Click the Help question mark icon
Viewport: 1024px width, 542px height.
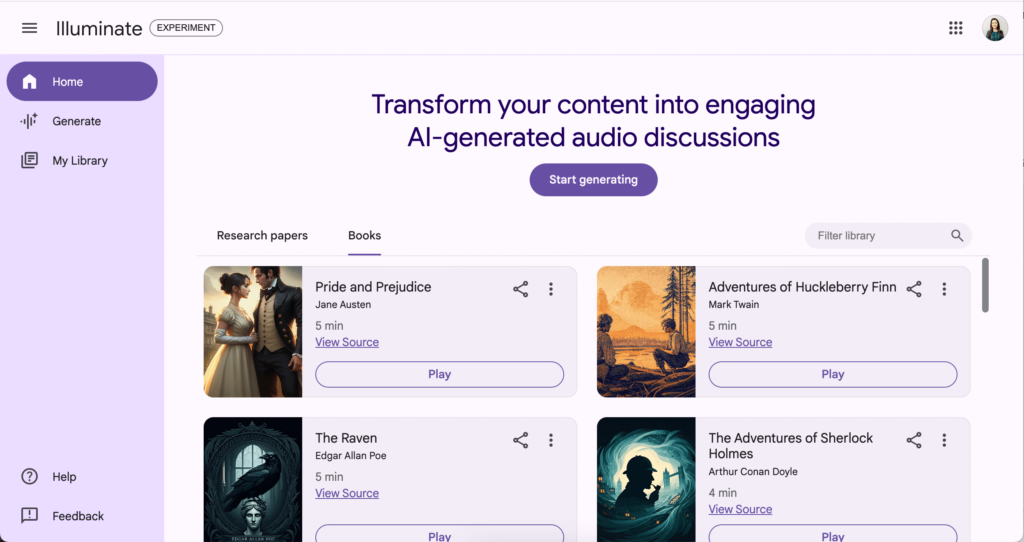click(x=29, y=477)
